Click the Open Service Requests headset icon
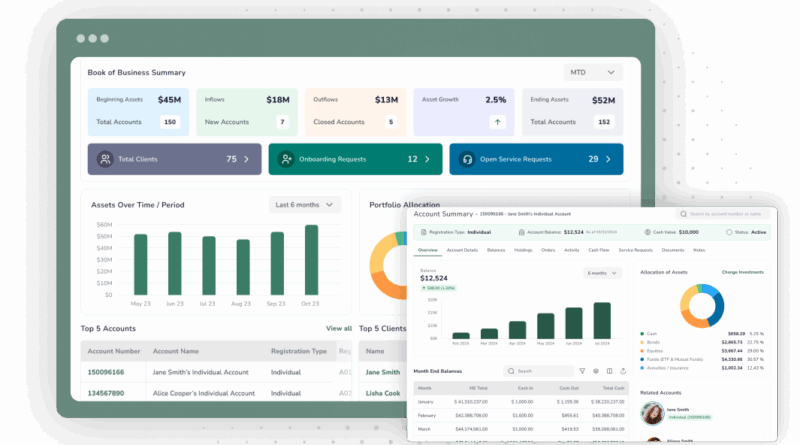 467,159
